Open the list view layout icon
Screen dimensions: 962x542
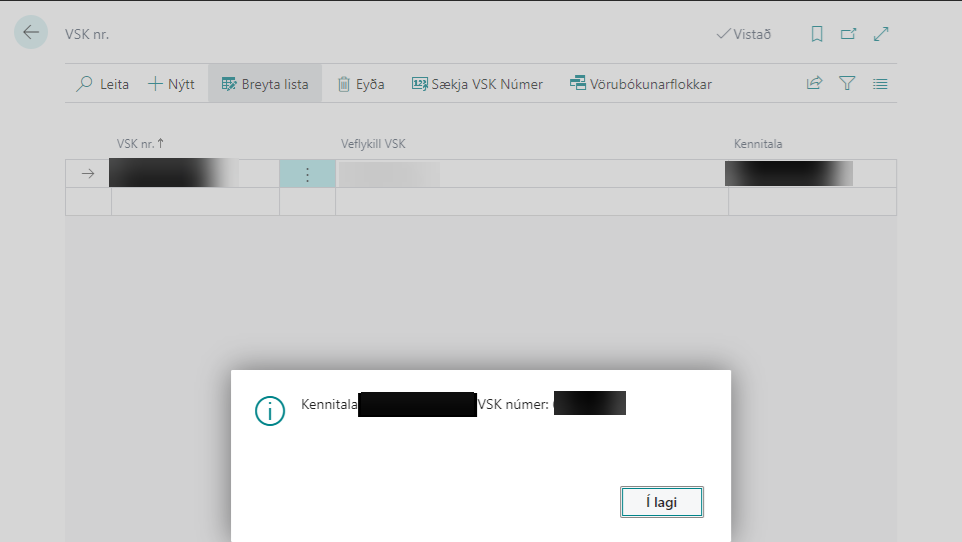pos(880,84)
